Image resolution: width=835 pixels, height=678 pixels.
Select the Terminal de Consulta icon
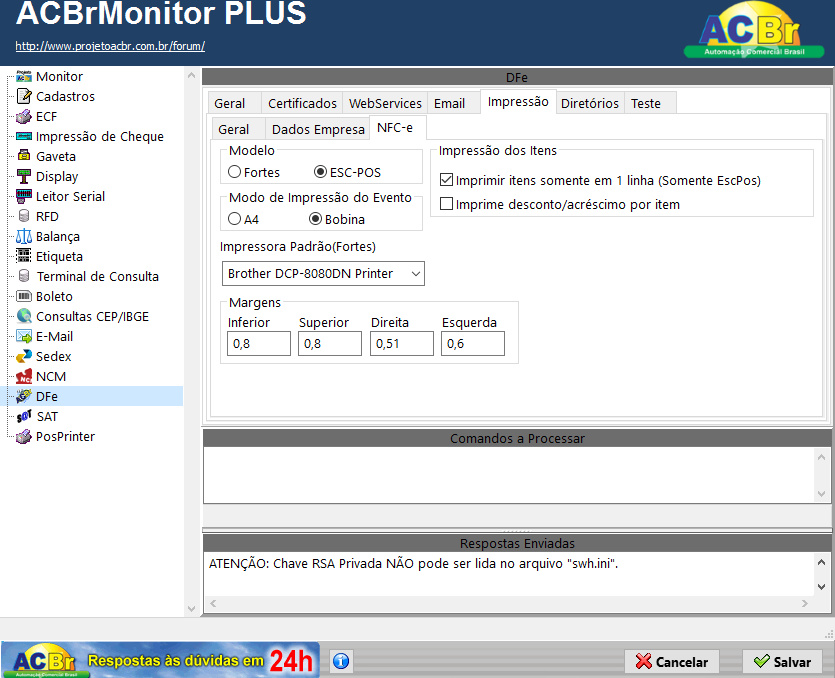[x=24, y=276]
